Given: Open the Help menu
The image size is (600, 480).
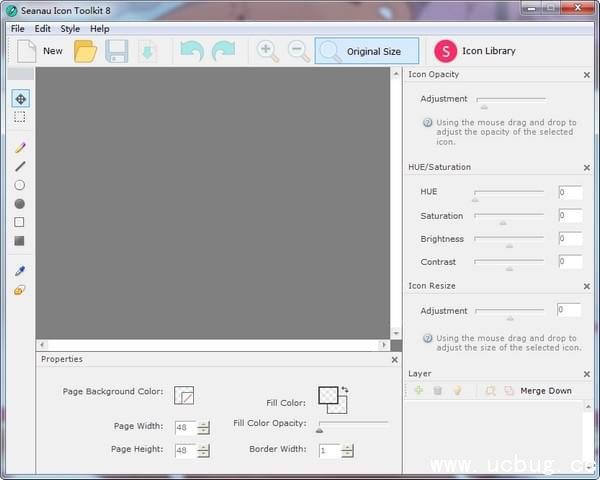Looking at the screenshot, I should 99,29.
